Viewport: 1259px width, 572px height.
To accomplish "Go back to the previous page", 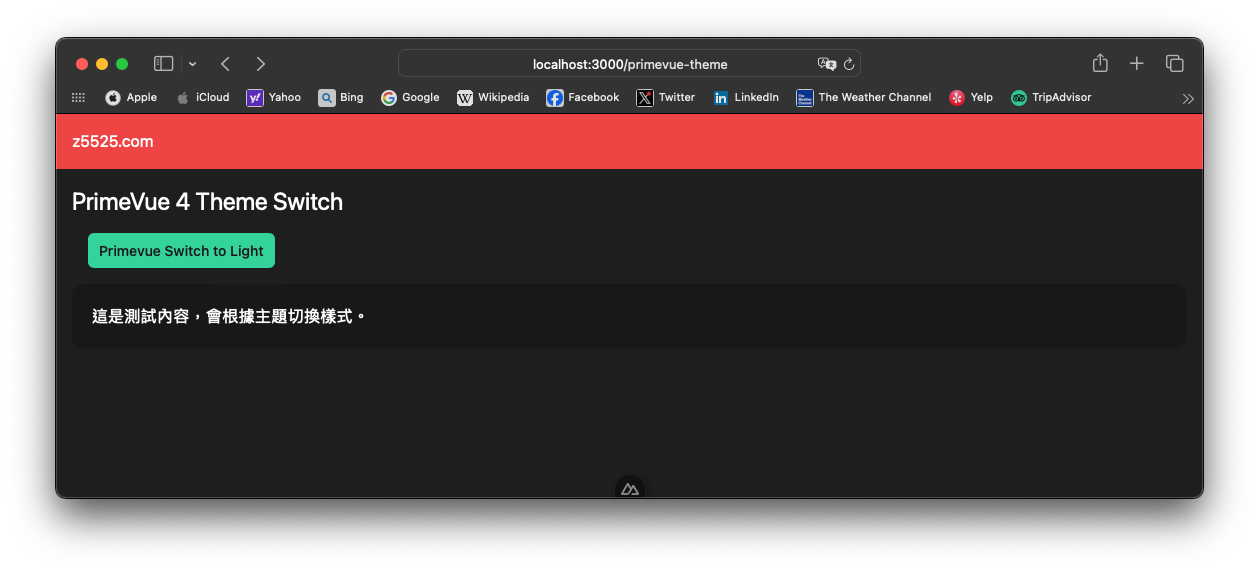I will [225, 64].
